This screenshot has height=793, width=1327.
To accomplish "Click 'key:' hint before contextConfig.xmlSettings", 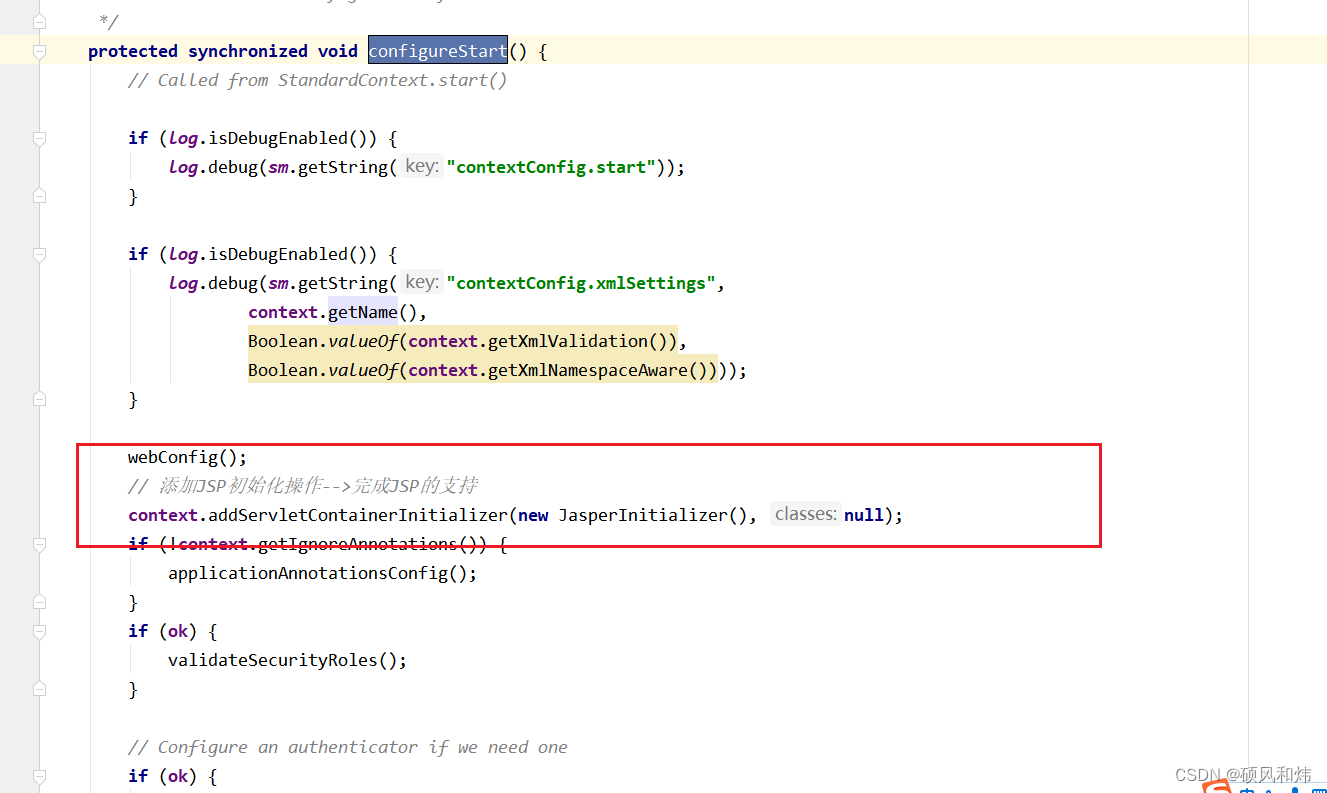I will (422, 283).
